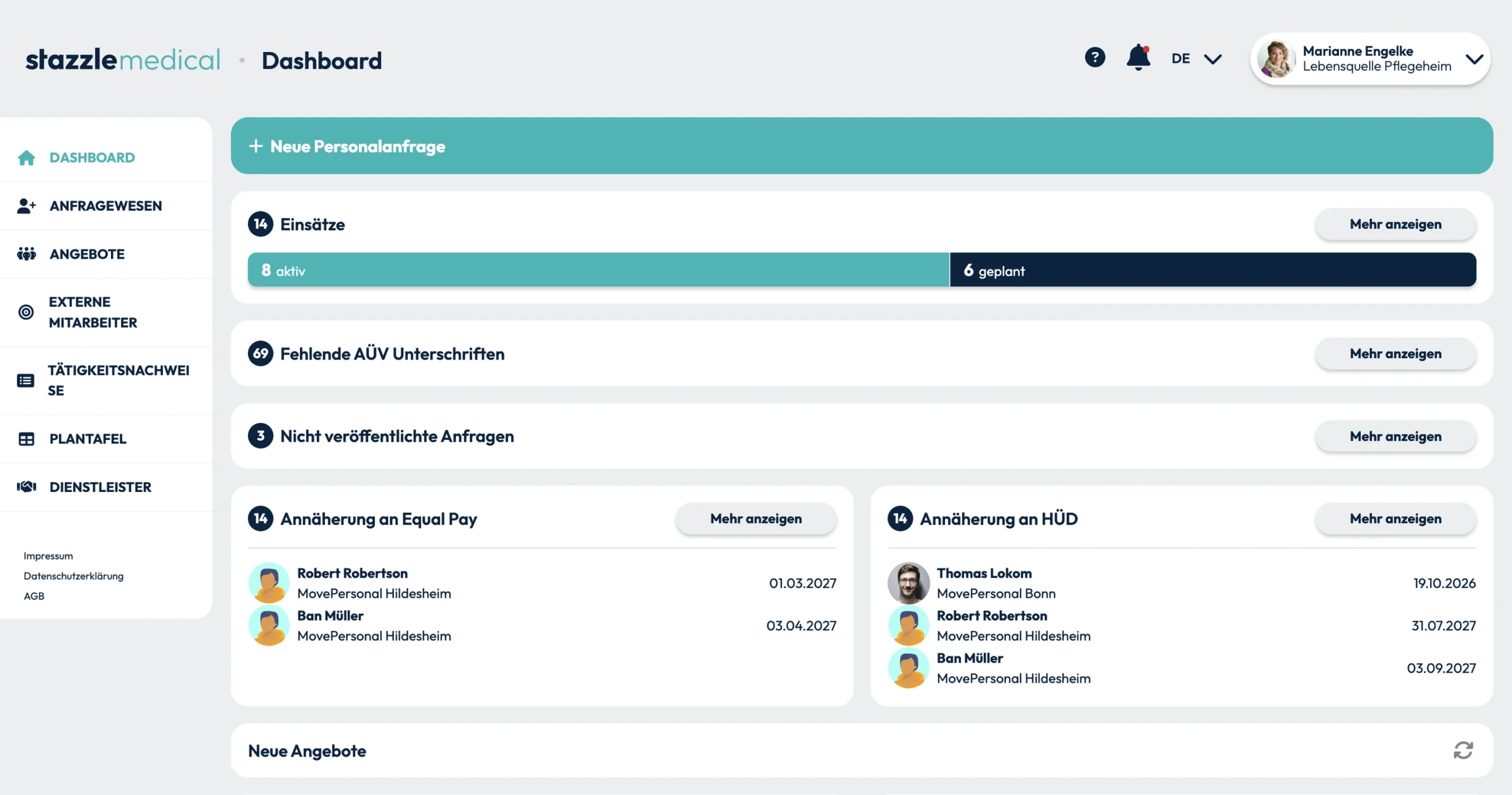
Task: Open the Impressum link
Action: 48,556
